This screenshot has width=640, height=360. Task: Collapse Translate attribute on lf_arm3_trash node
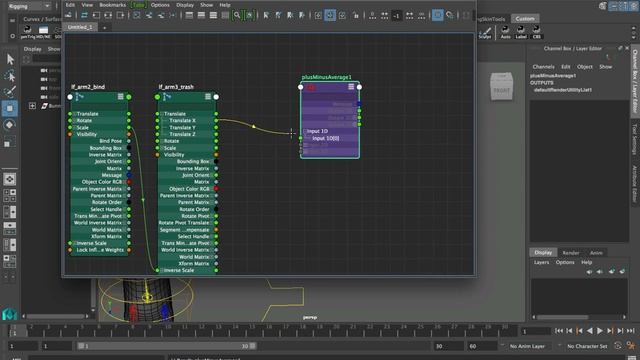point(162,114)
